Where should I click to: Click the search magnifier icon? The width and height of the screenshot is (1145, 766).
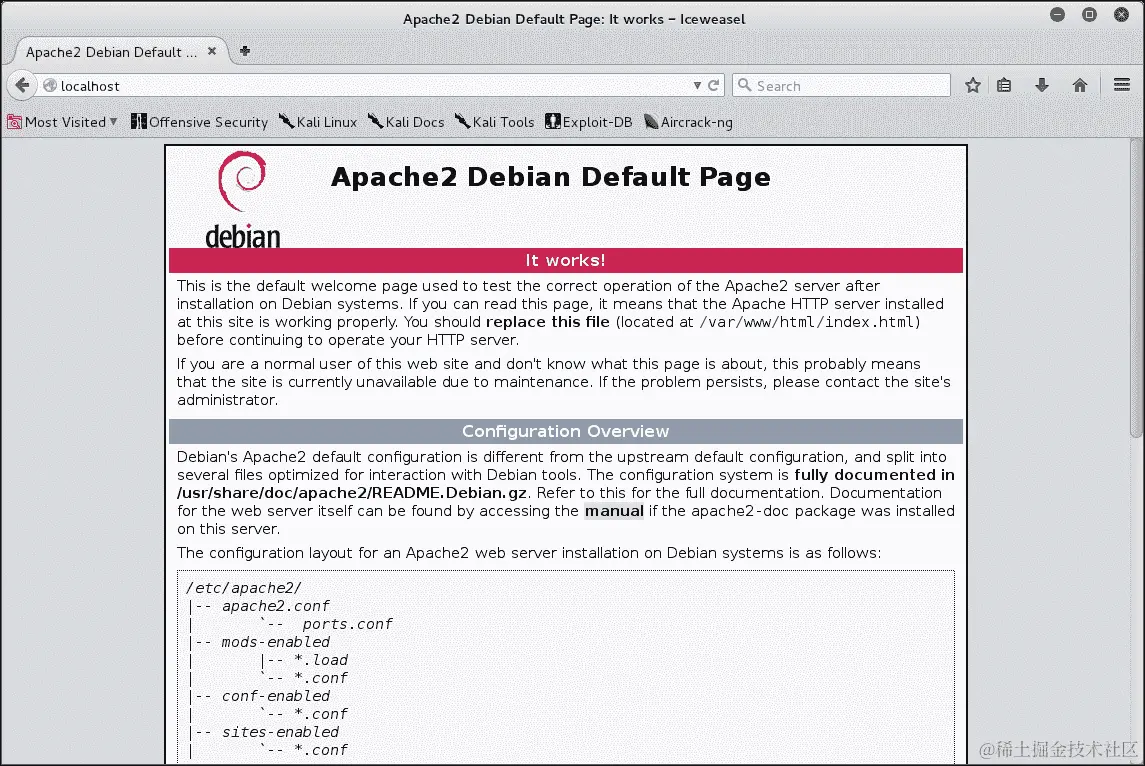[x=744, y=85]
